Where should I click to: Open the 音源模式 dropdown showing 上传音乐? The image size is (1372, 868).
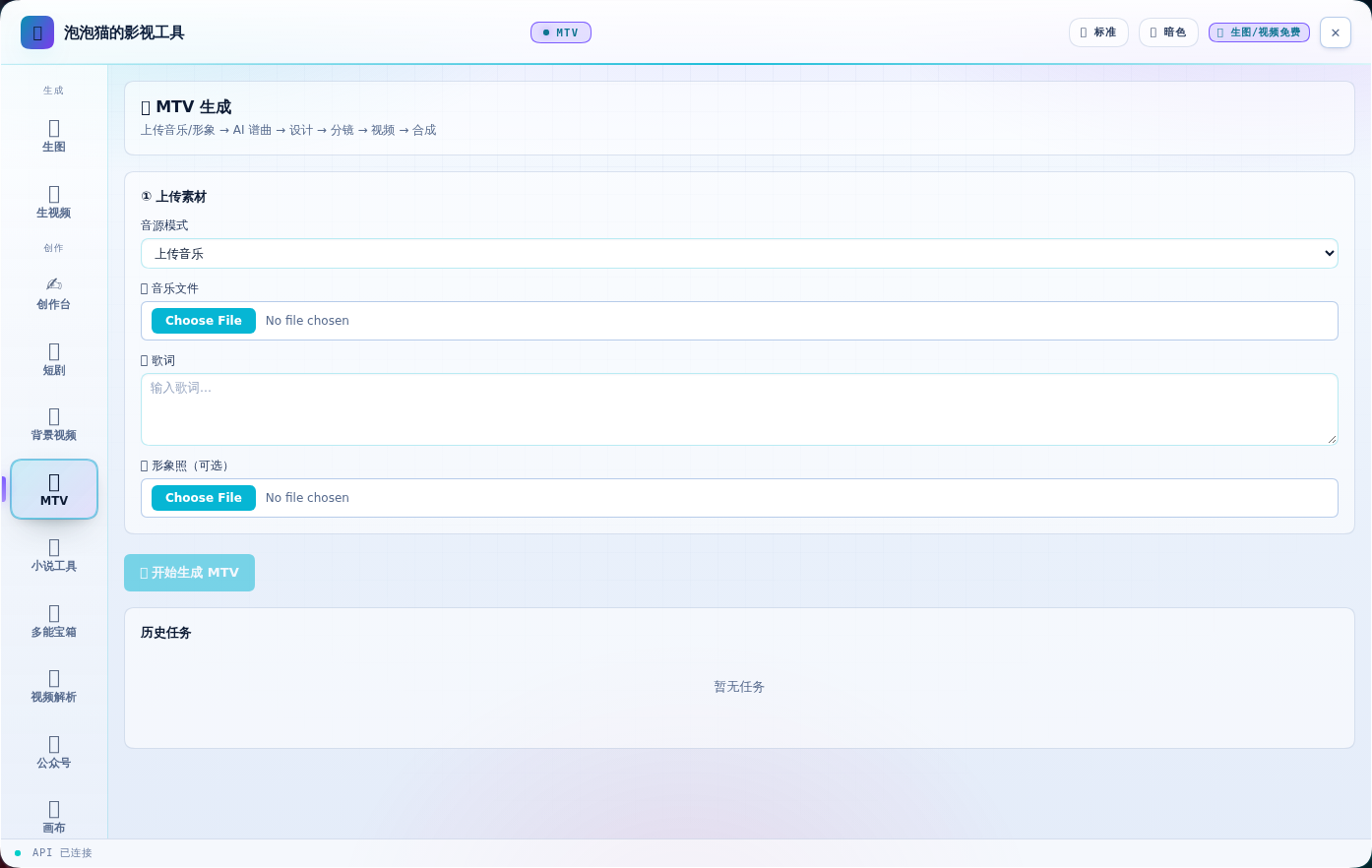point(739,253)
